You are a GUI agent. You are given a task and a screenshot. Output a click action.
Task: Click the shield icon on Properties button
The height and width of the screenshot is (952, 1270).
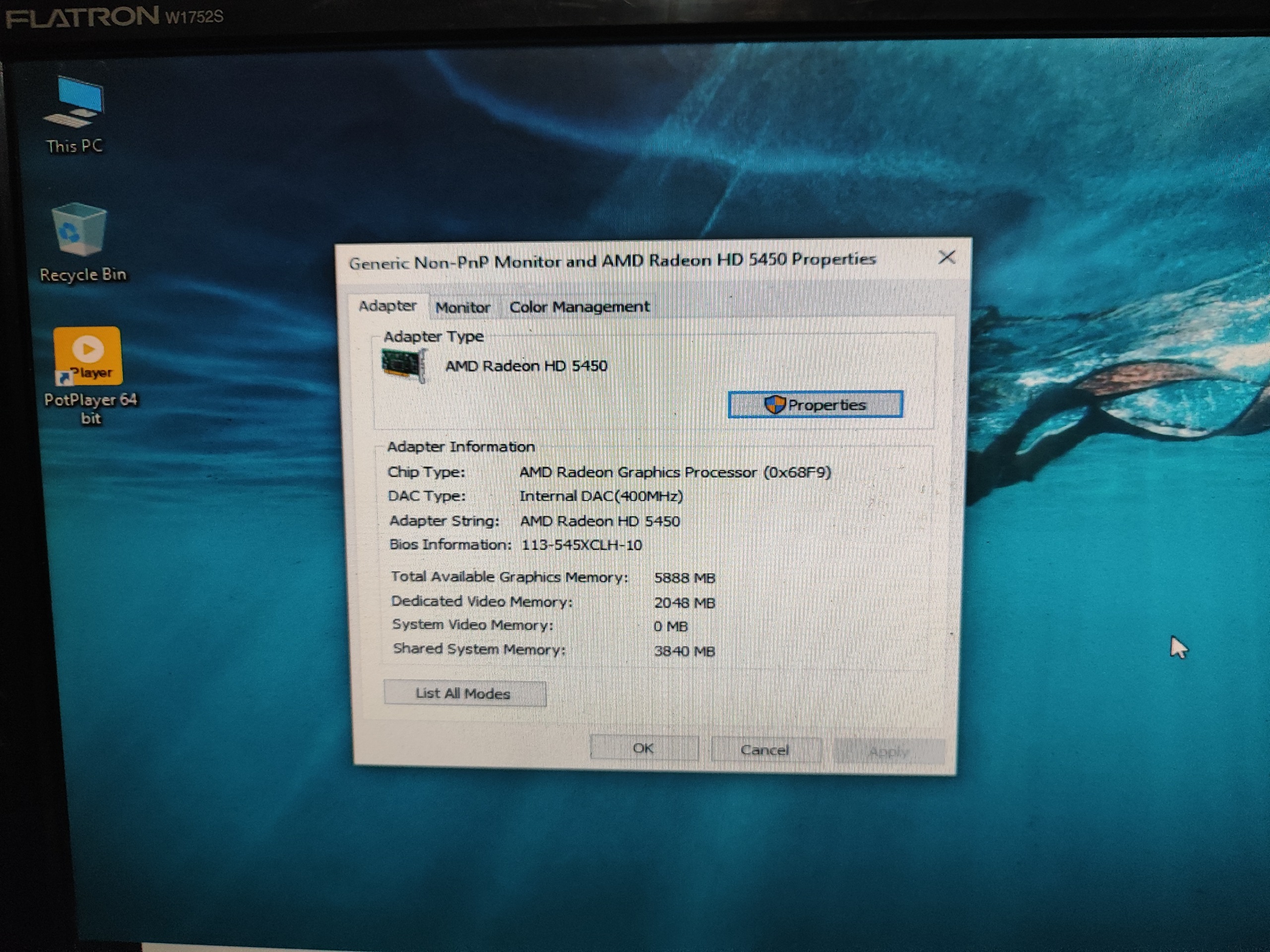click(x=774, y=405)
